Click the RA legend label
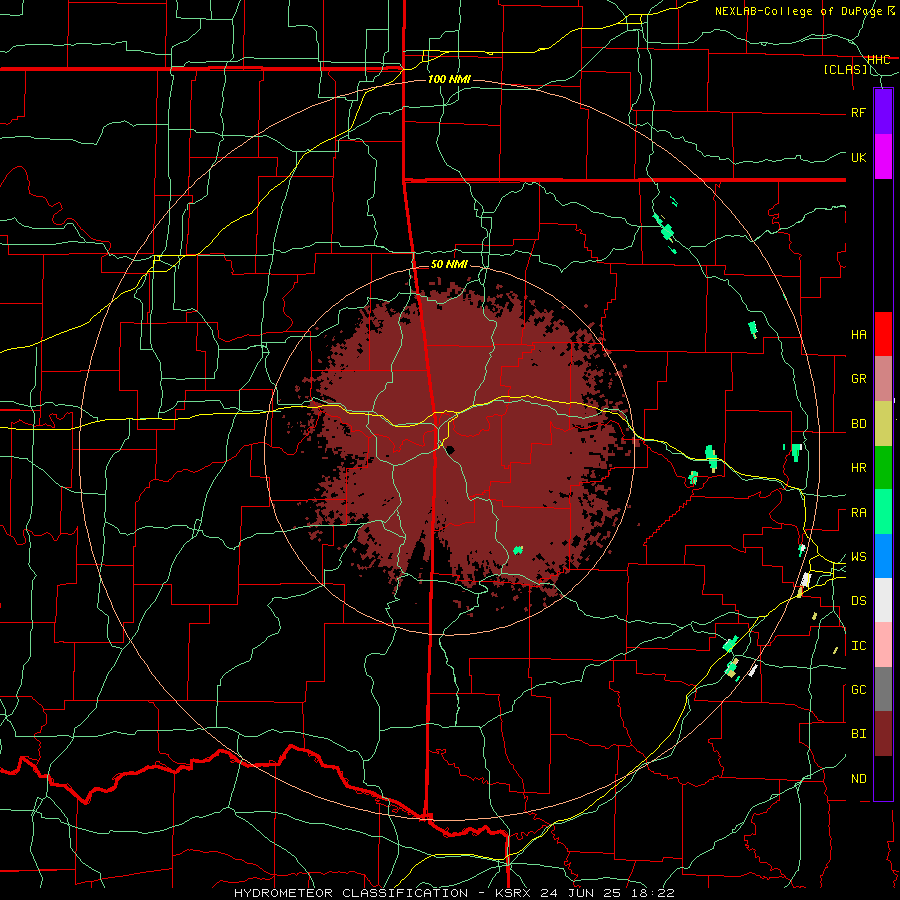900x900 pixels. tap(859, 513)
